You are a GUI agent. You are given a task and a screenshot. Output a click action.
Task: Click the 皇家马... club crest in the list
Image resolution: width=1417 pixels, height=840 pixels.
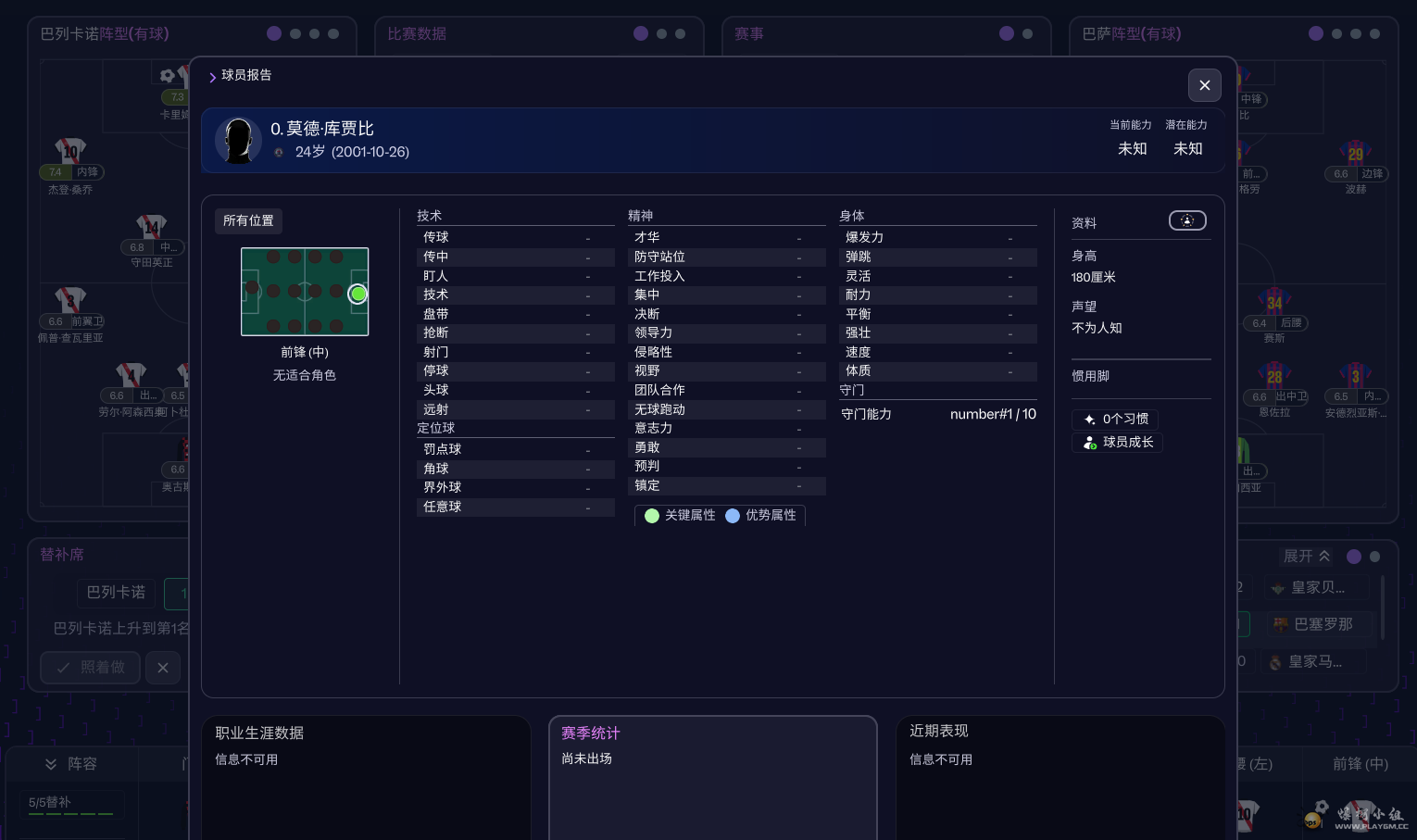click(x=1276, y=662)
